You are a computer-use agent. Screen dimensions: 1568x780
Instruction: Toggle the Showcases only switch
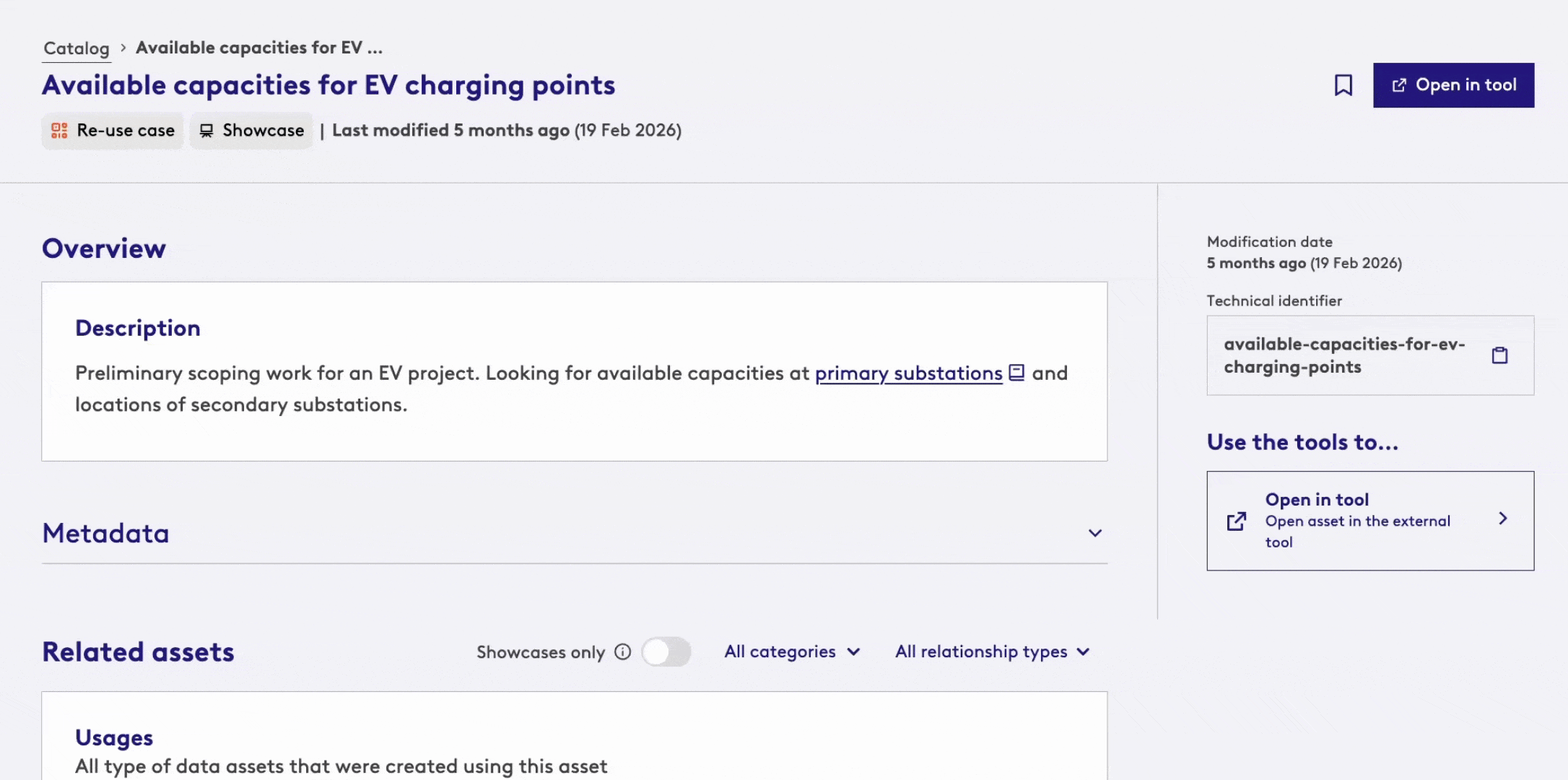click(666, 652)
